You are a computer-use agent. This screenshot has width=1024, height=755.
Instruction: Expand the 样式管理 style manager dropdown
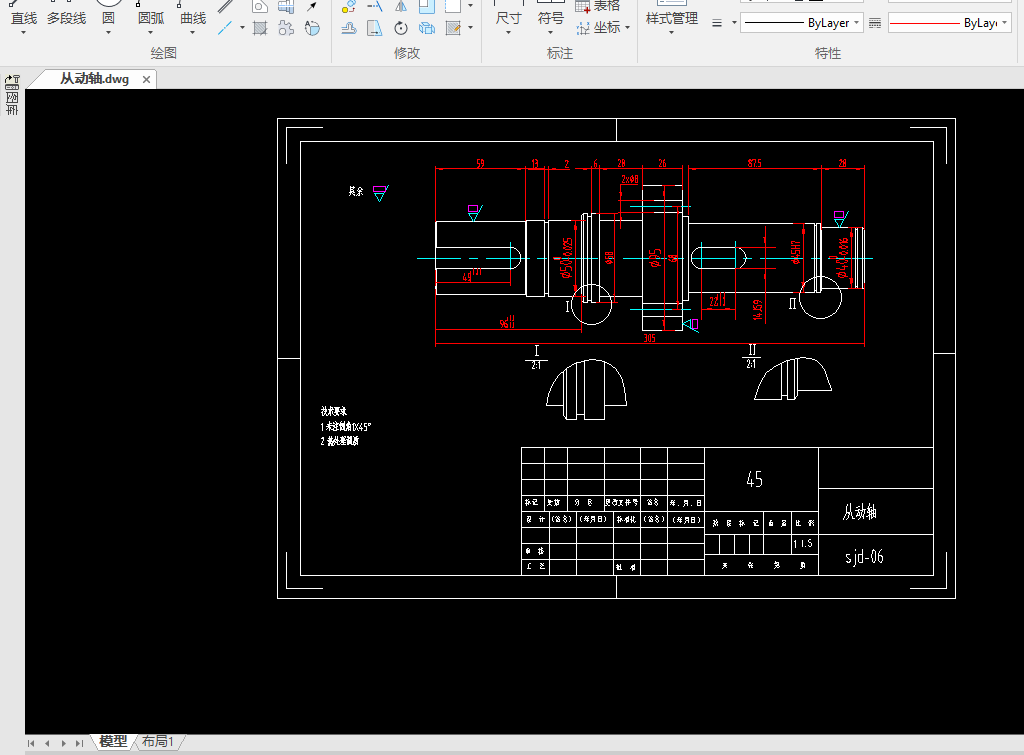[x=671, y=34]
